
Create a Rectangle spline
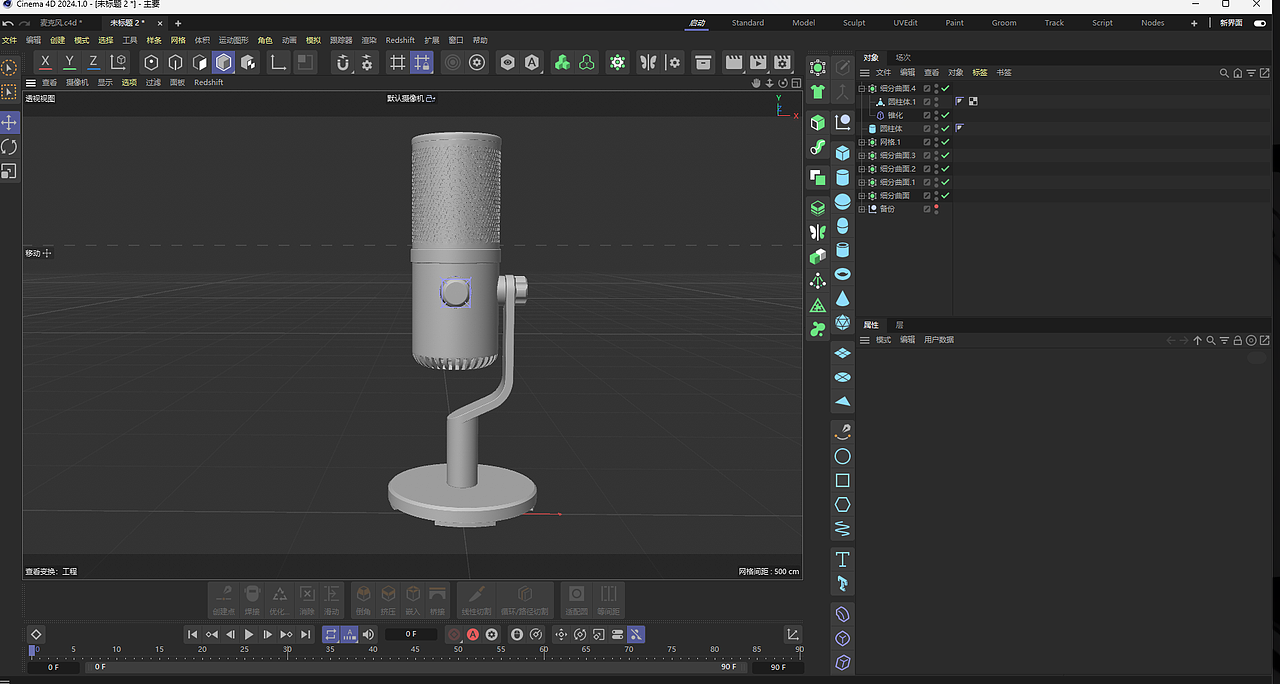(x=843, y=480)
